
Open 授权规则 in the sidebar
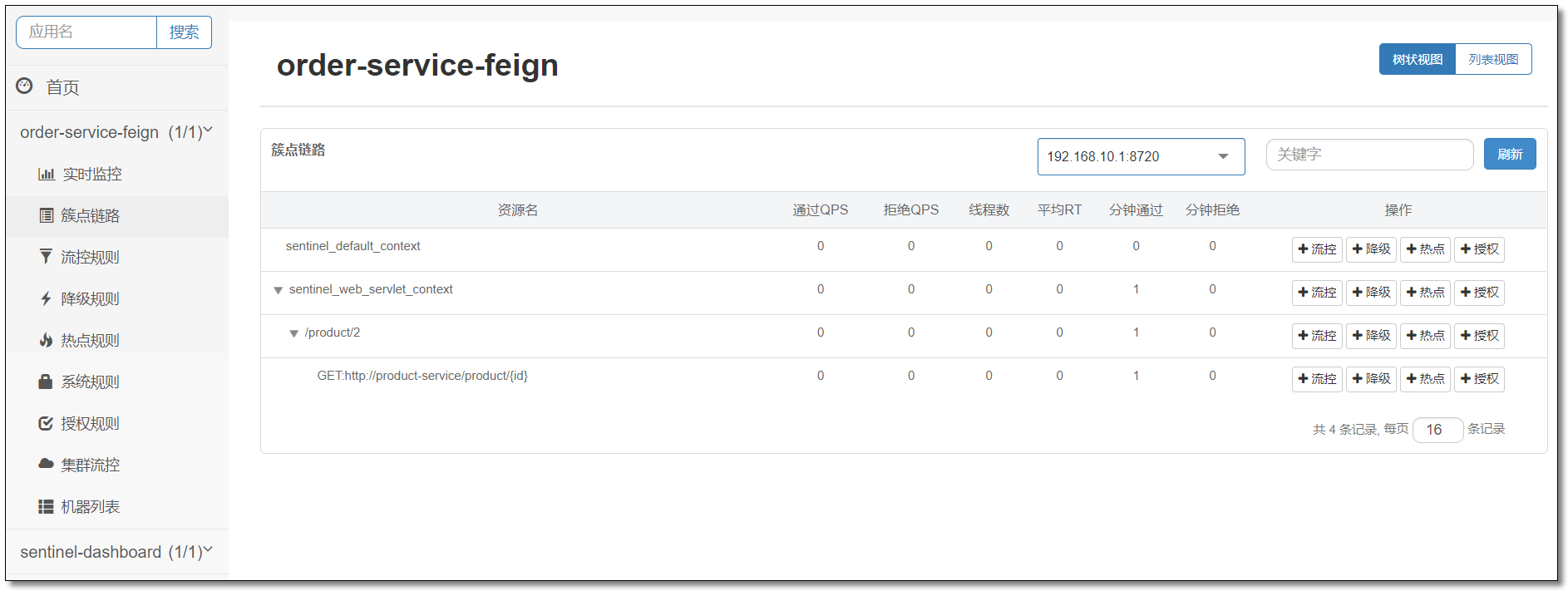click(90, 423)
